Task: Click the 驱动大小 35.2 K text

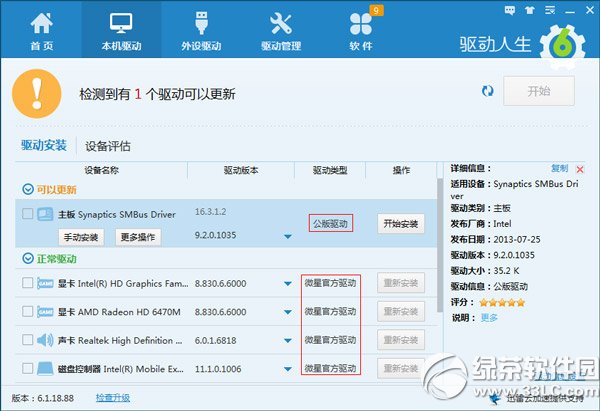Action: point(485,271)
